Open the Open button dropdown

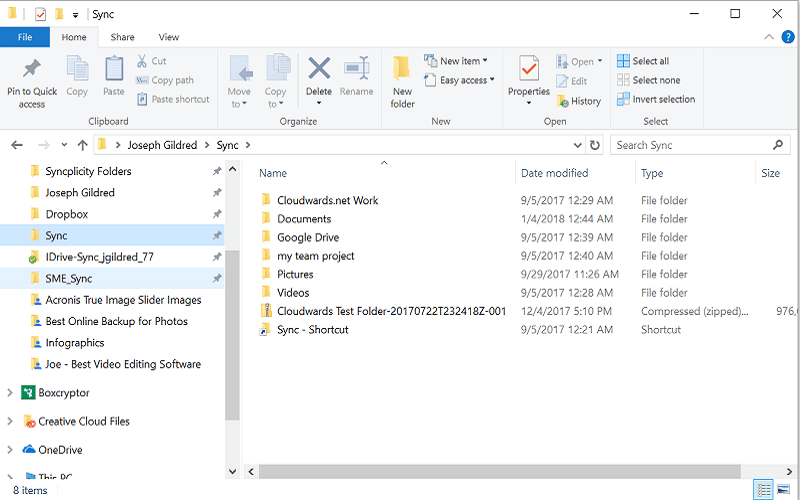click(600, 61)
